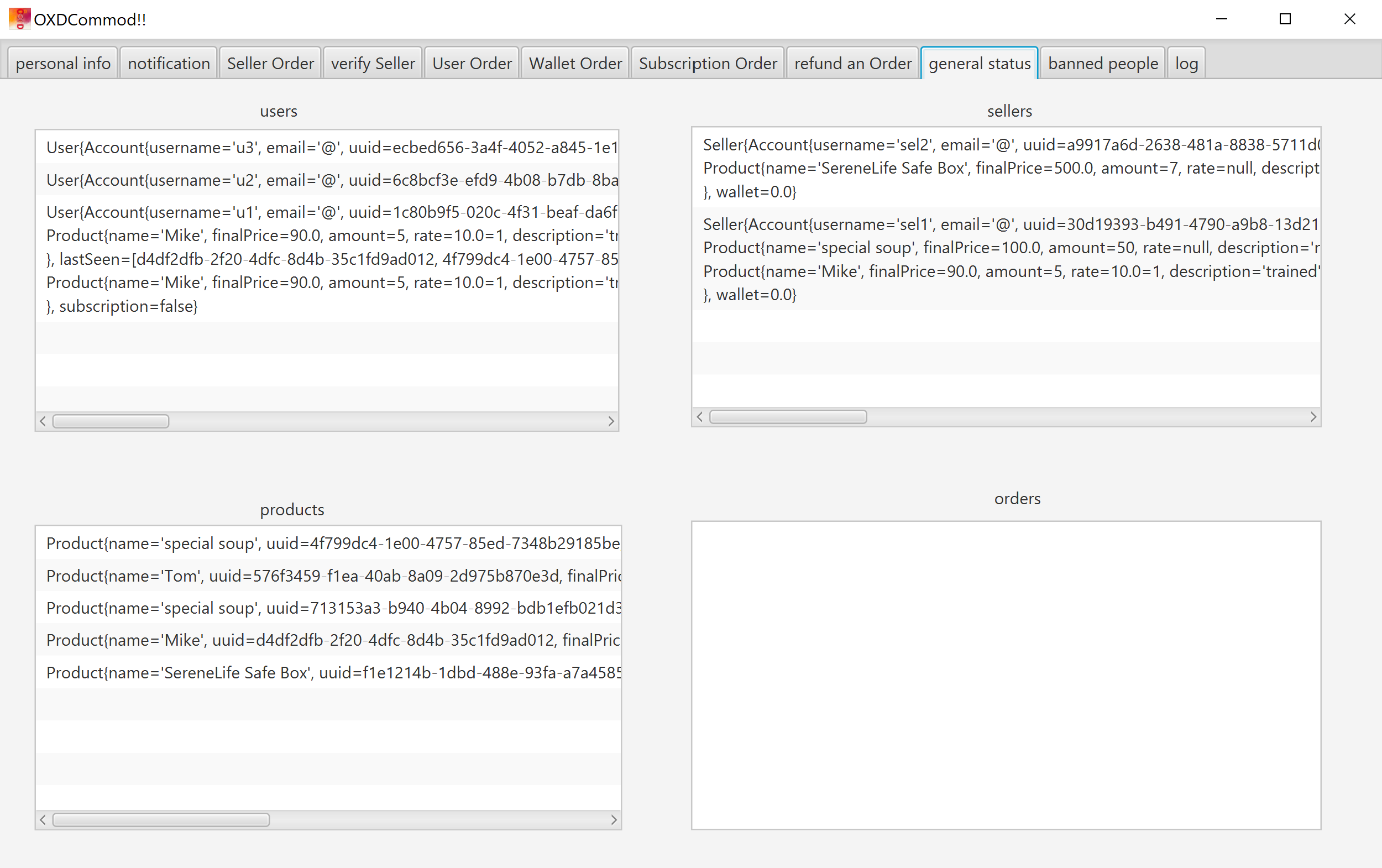
Task: Go to the verify Seller tab
Action: coord(373,63)
